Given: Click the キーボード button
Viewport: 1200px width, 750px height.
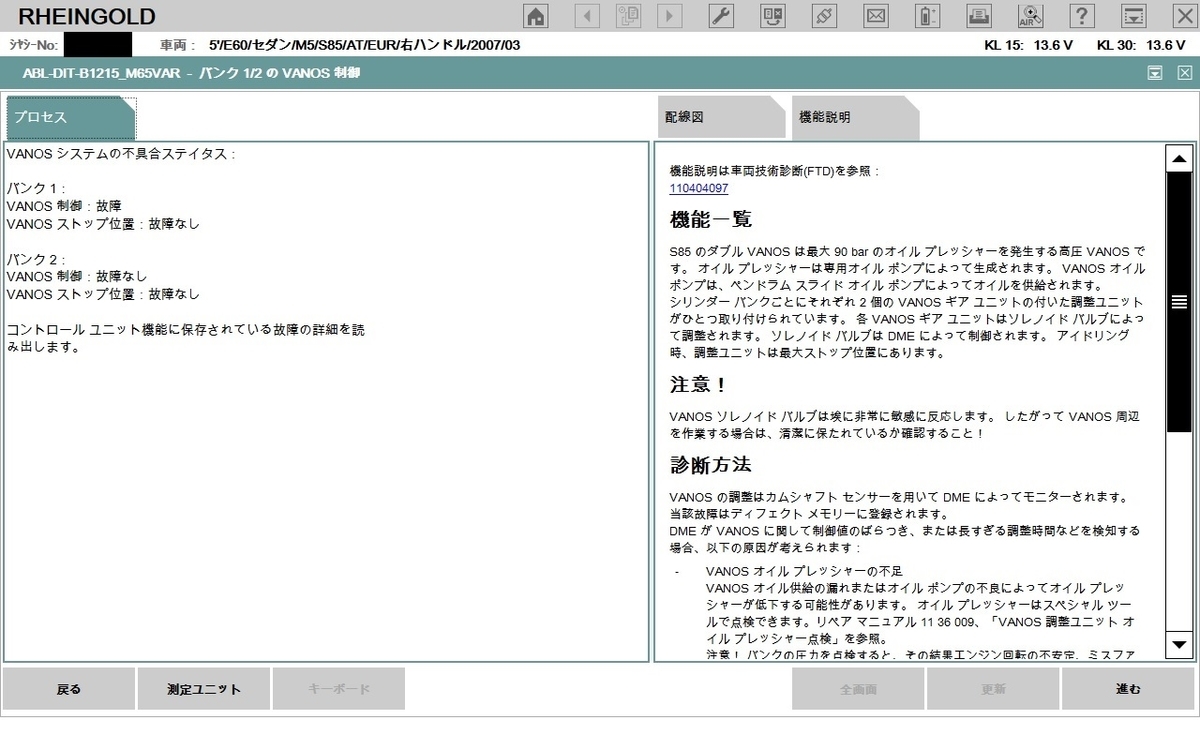Looking at the screenshot, I should (339, 689).
